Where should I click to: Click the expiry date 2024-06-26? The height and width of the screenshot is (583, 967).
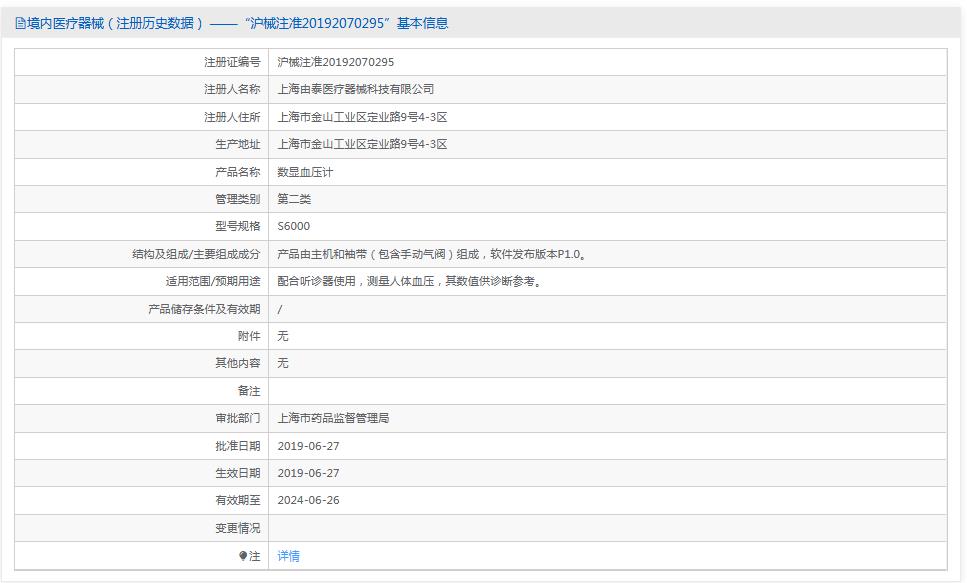pyautogui.click(x=307, y=500)
